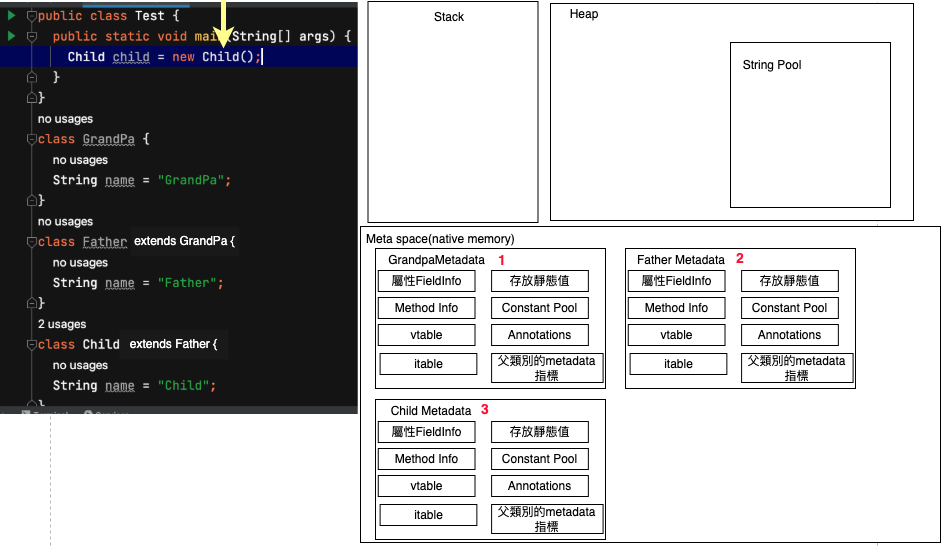Select Child Metadata Constant Pool box
This screenshot has height=546, width=944.
tap(539, 459)
